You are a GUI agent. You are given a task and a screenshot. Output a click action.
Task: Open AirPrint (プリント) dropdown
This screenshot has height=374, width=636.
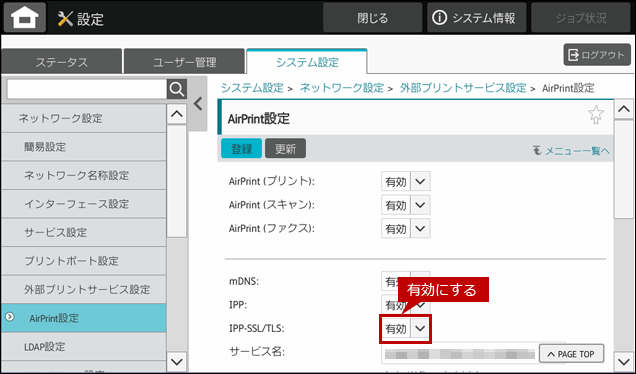(x=406, y=181)
